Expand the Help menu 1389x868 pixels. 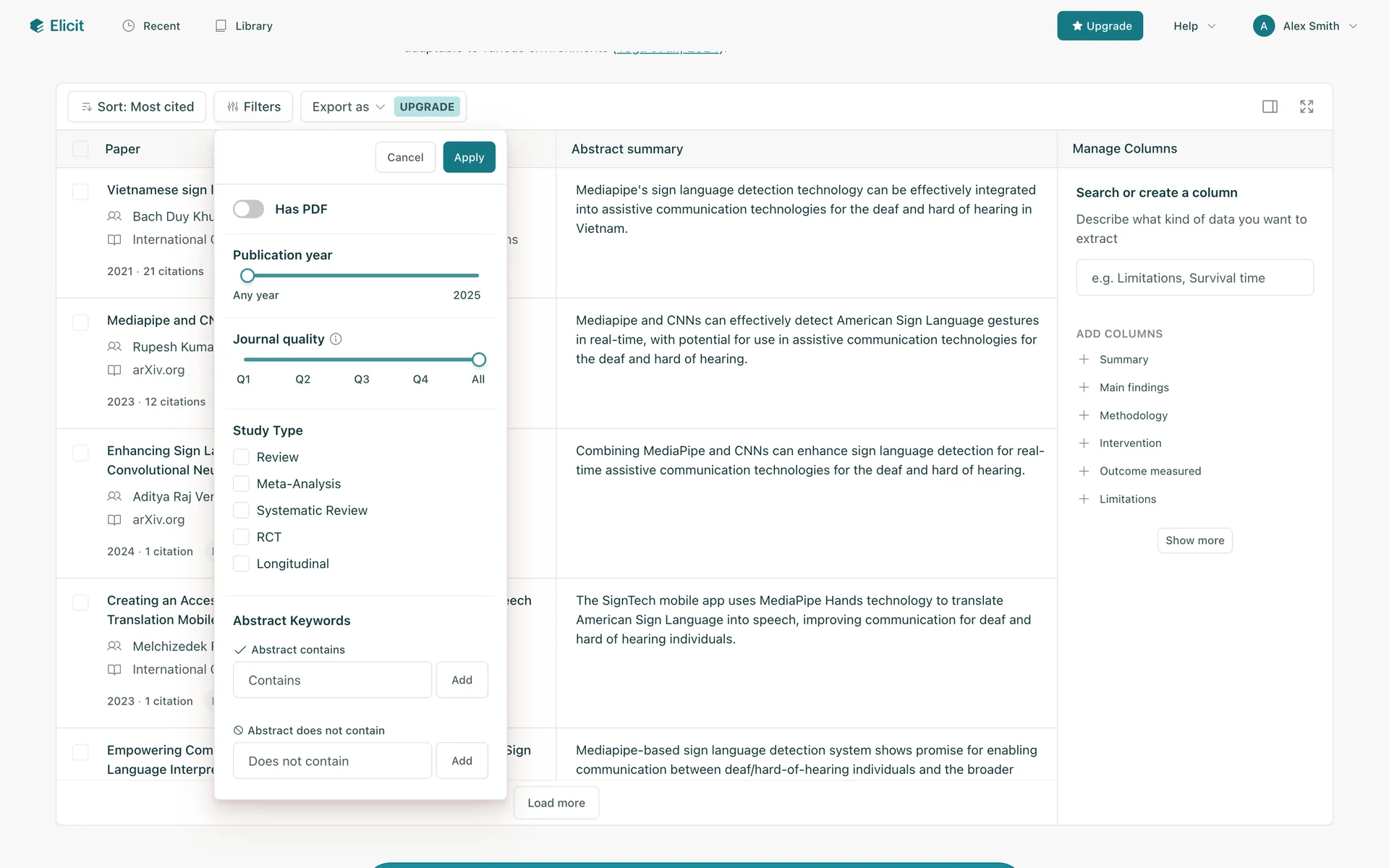point(1194,26)
